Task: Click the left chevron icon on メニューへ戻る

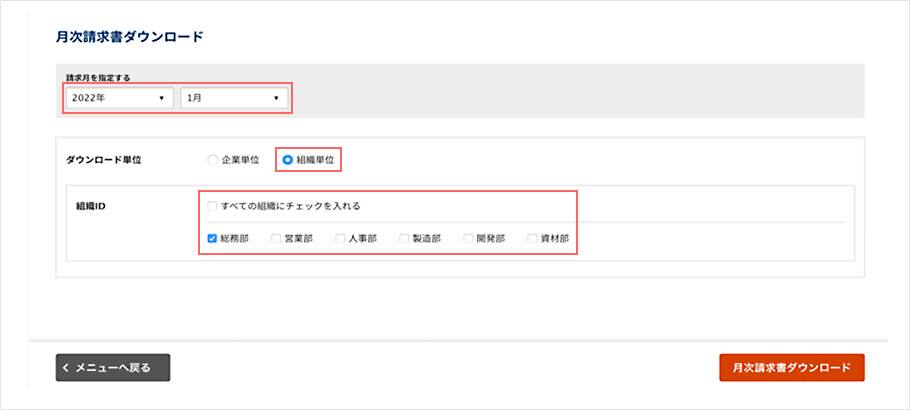Action: click(66, 368)
